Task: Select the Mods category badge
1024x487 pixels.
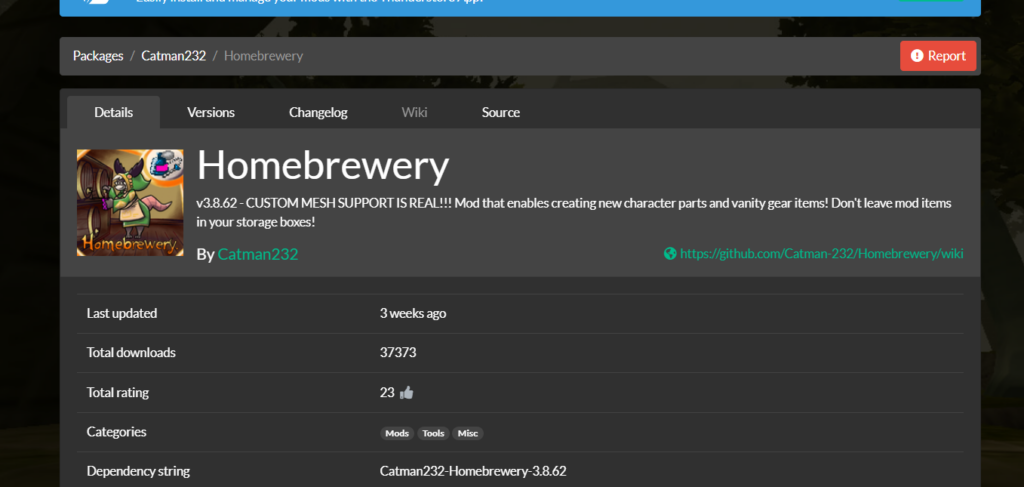Action: coord(397,433)
